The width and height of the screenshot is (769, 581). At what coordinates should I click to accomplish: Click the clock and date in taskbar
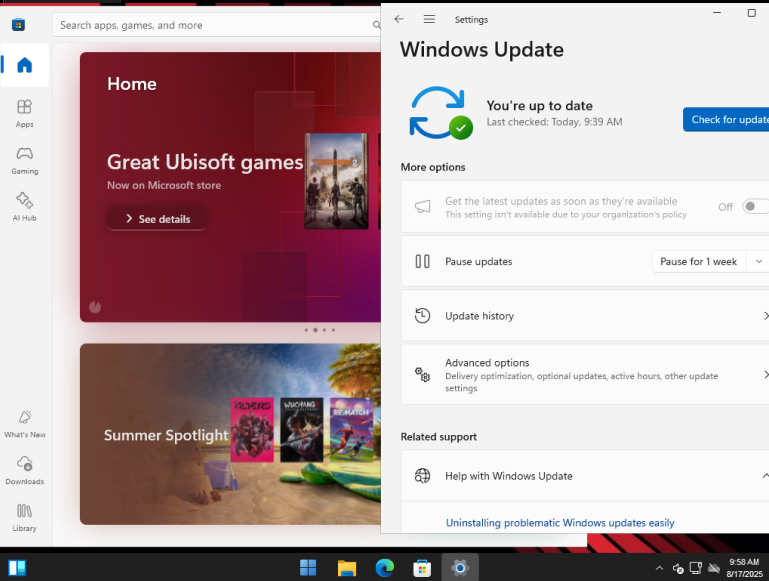[x=744, y=568]
